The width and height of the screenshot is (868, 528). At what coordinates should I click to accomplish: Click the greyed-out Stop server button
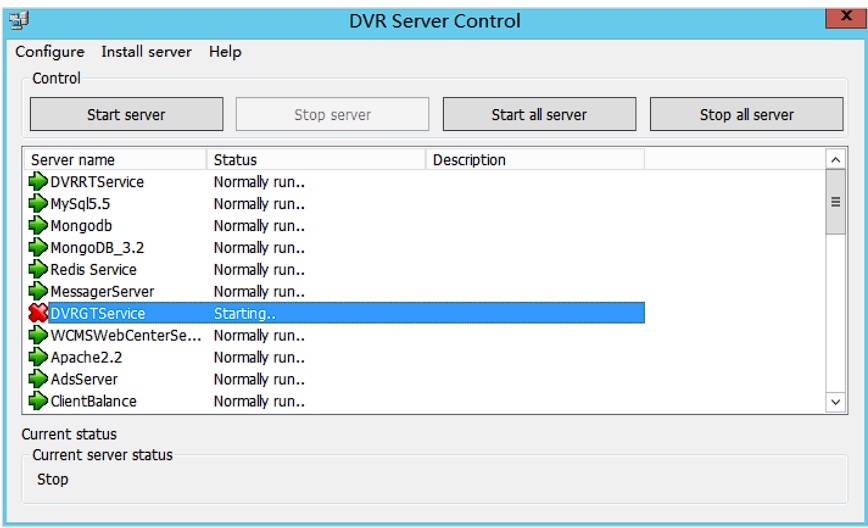pyautogui.click(x=332, y=115)
